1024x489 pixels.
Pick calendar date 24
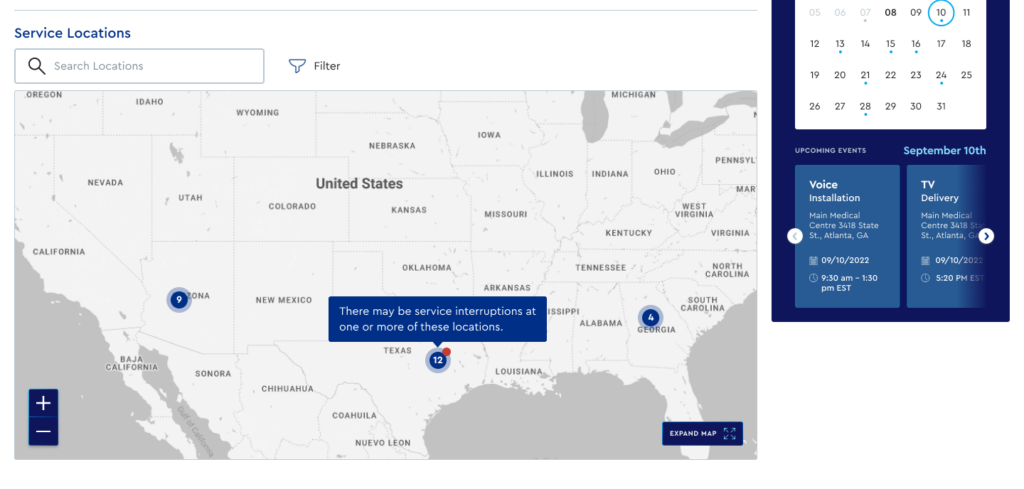click(941, 75)
